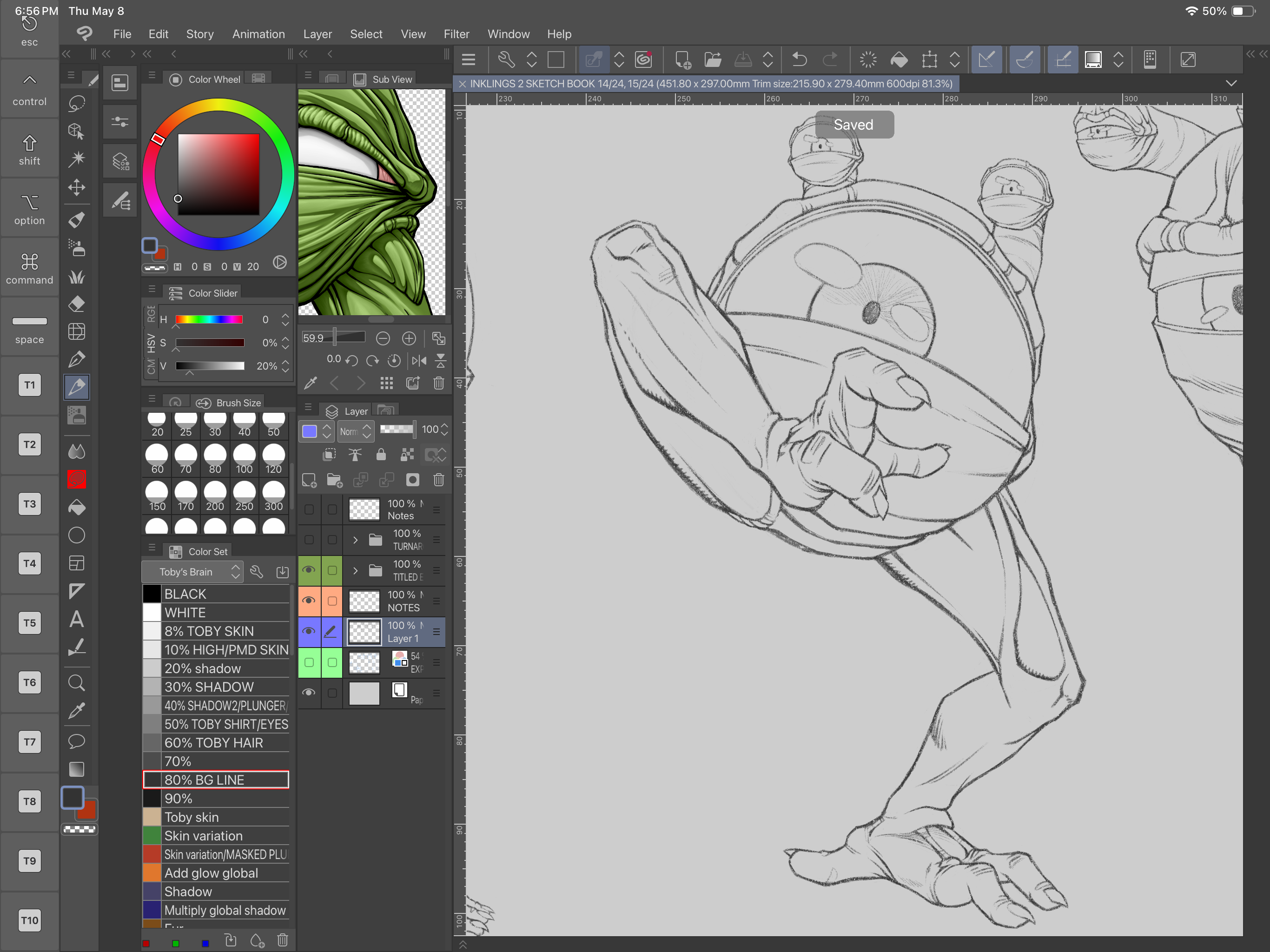Select the Fill bucket tool
1270x952 pixels.
pos(76,508)
